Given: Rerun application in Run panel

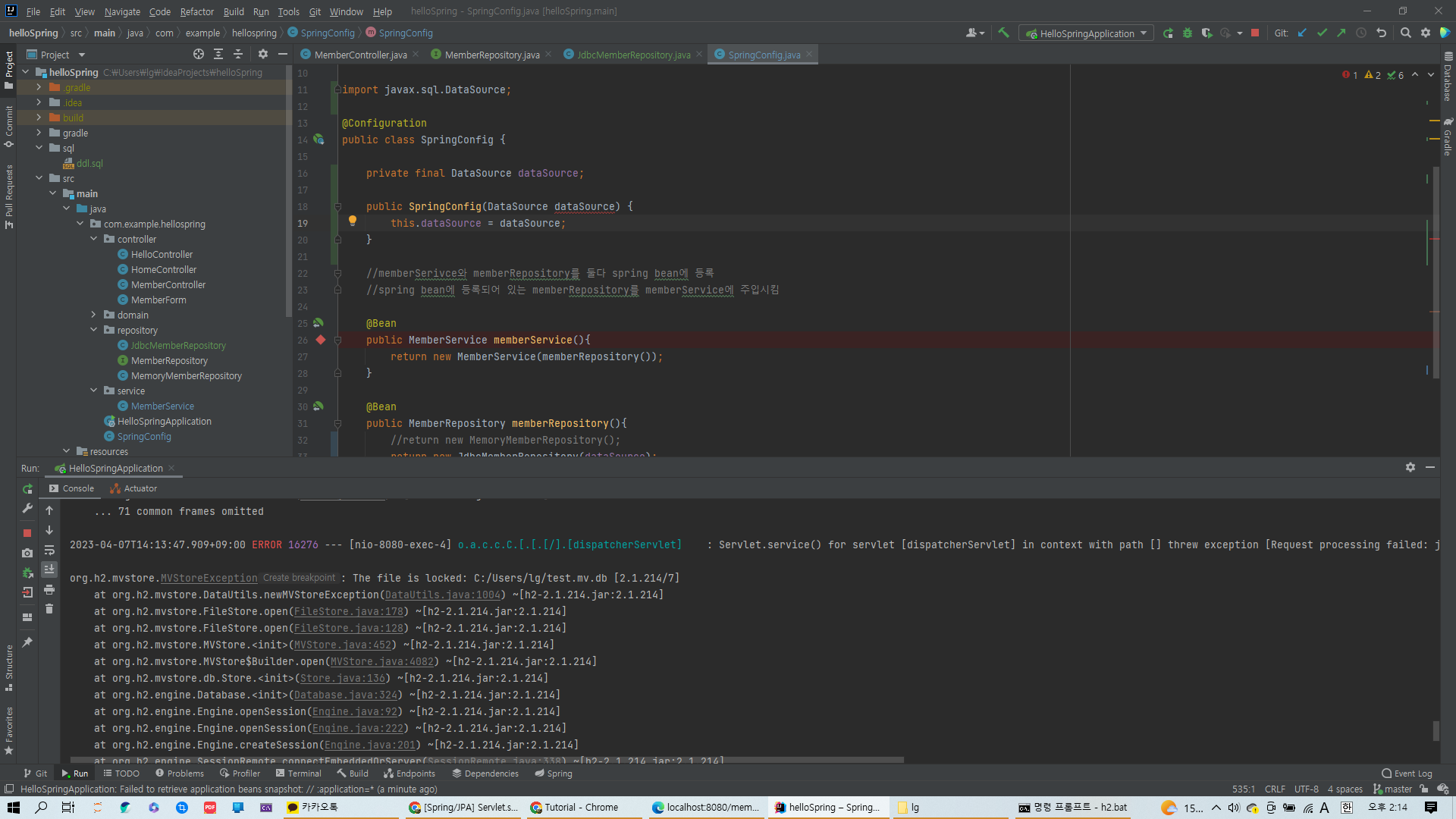Looking at the screenshot, I should pyautogui.click(x=27, y=489).
